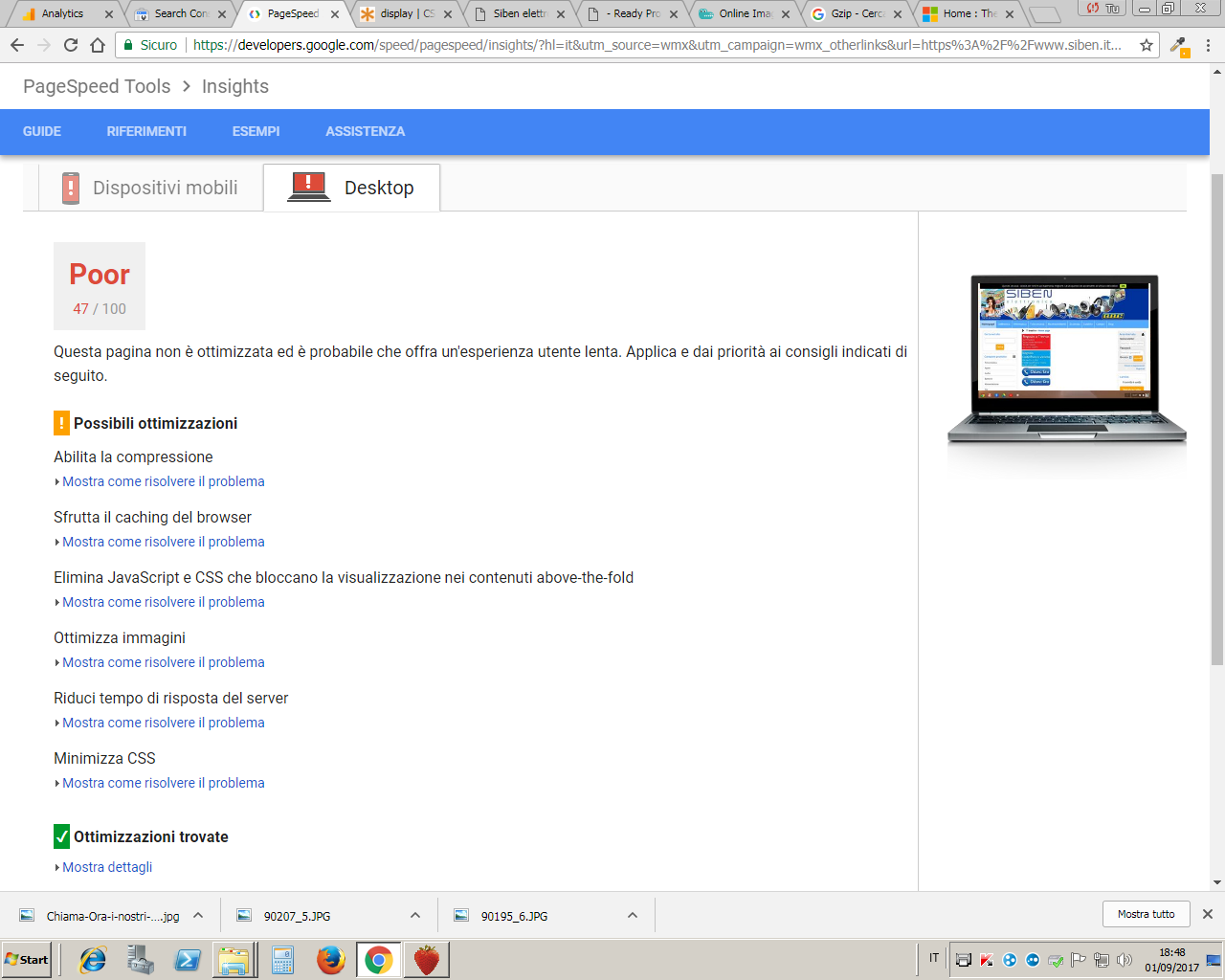Click the vertical page scrollbar thumb
Screen dimensions: 1225x980
click(1217, 419)
